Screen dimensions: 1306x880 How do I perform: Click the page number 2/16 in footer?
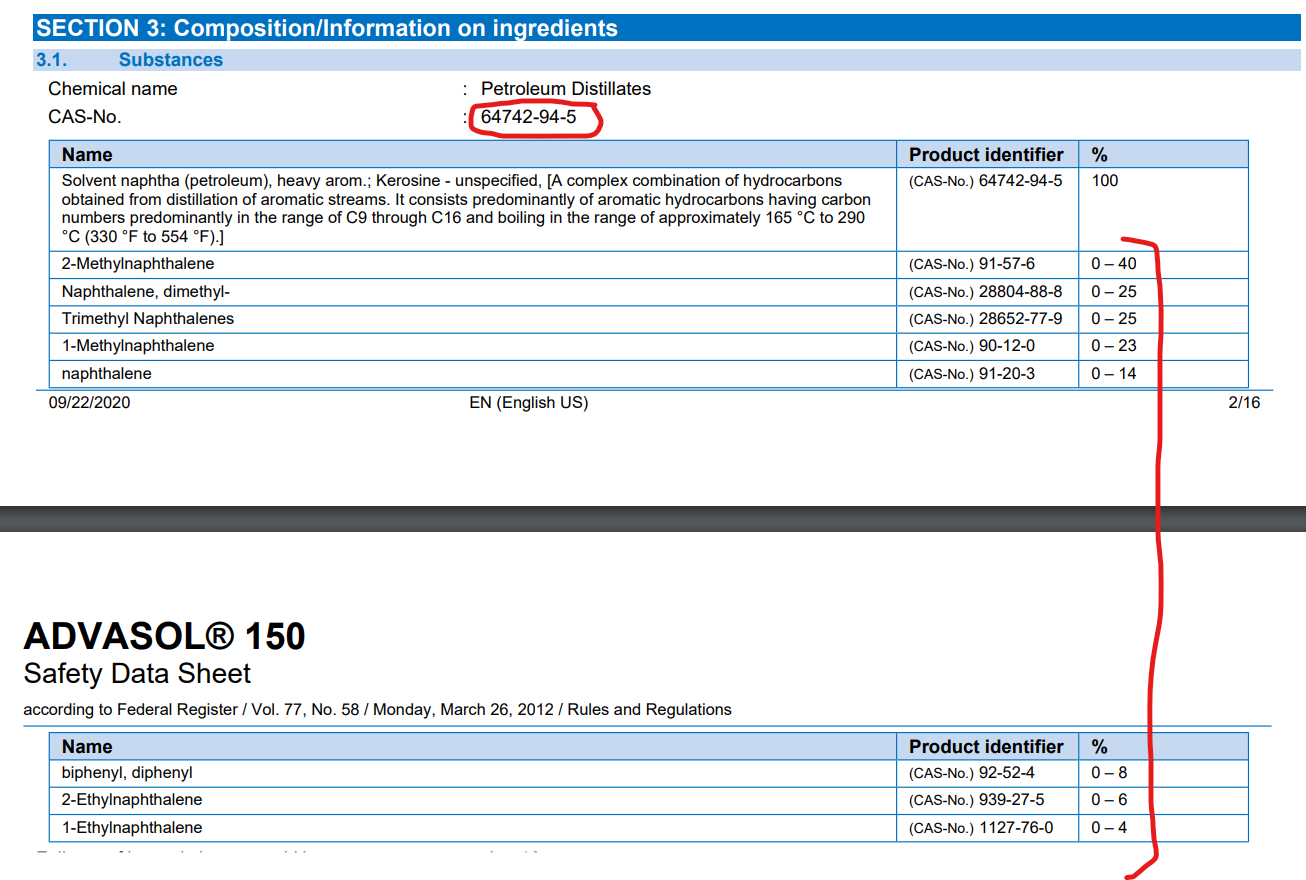click(1244, 403)
